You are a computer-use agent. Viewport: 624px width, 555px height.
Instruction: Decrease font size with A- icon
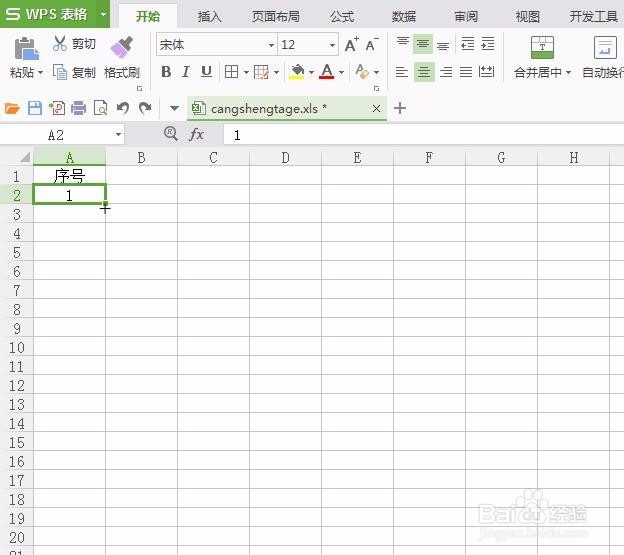(x=372, y=44)
